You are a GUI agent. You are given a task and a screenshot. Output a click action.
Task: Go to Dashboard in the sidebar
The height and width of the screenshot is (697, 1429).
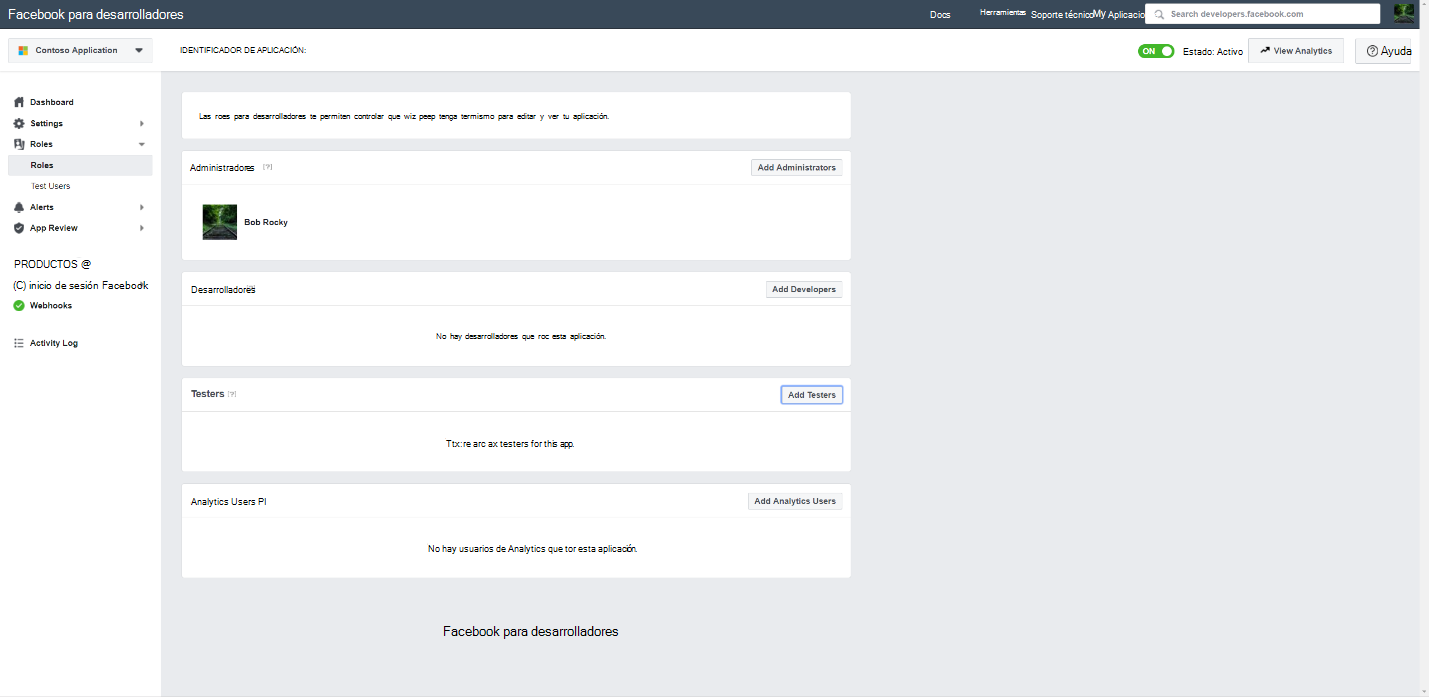[x=51, y=102]
